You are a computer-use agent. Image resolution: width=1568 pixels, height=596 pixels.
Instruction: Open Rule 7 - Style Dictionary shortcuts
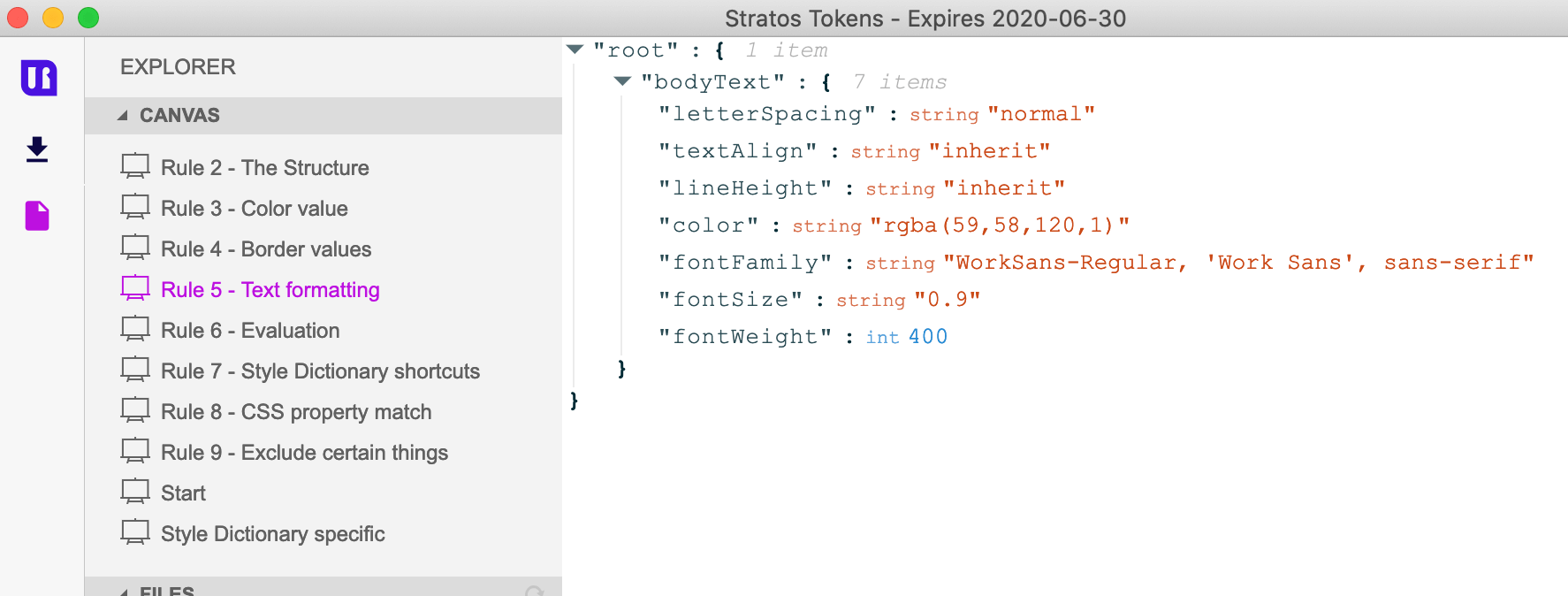tap(320, 371)
